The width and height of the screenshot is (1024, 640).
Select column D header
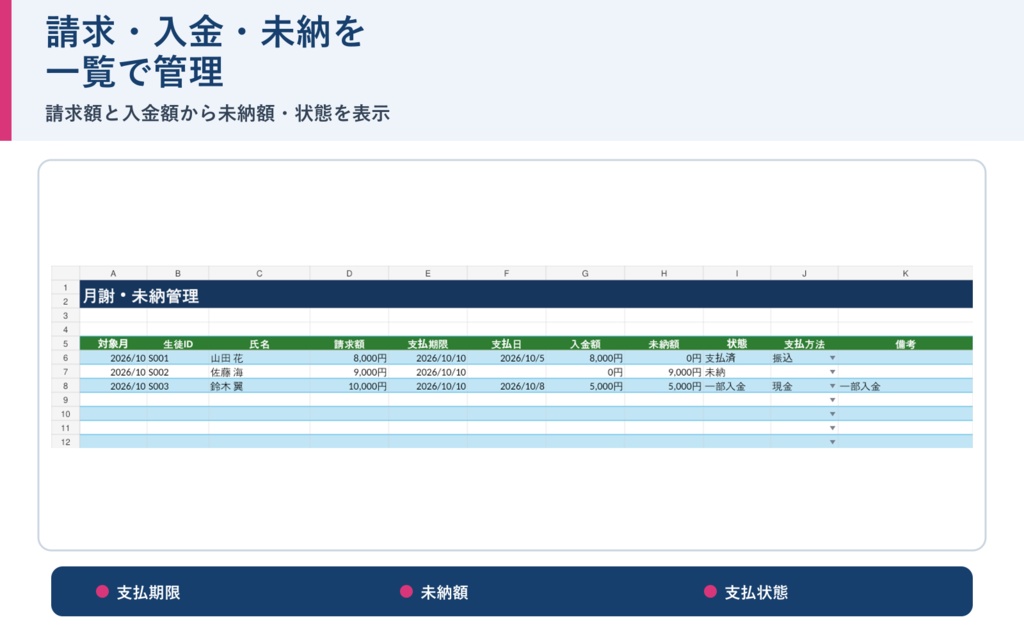point(349,274)
